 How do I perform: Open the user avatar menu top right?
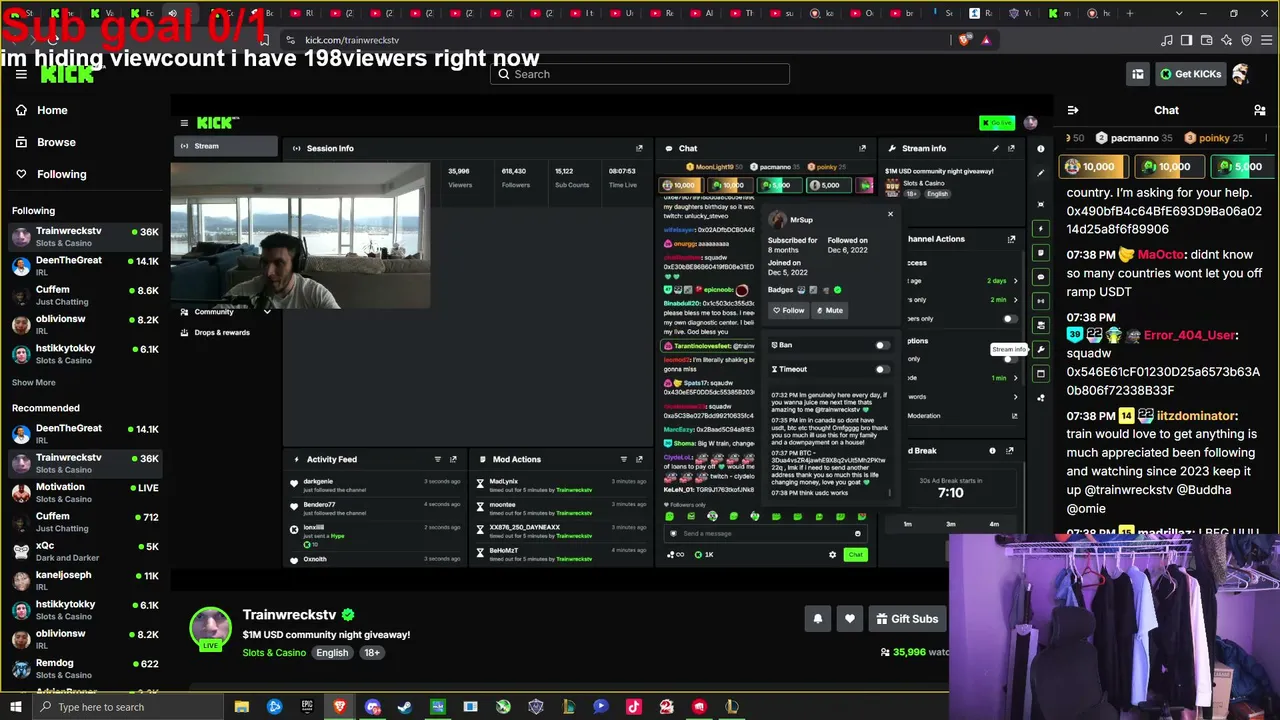pyautogui.click(x=1241, y=74)
